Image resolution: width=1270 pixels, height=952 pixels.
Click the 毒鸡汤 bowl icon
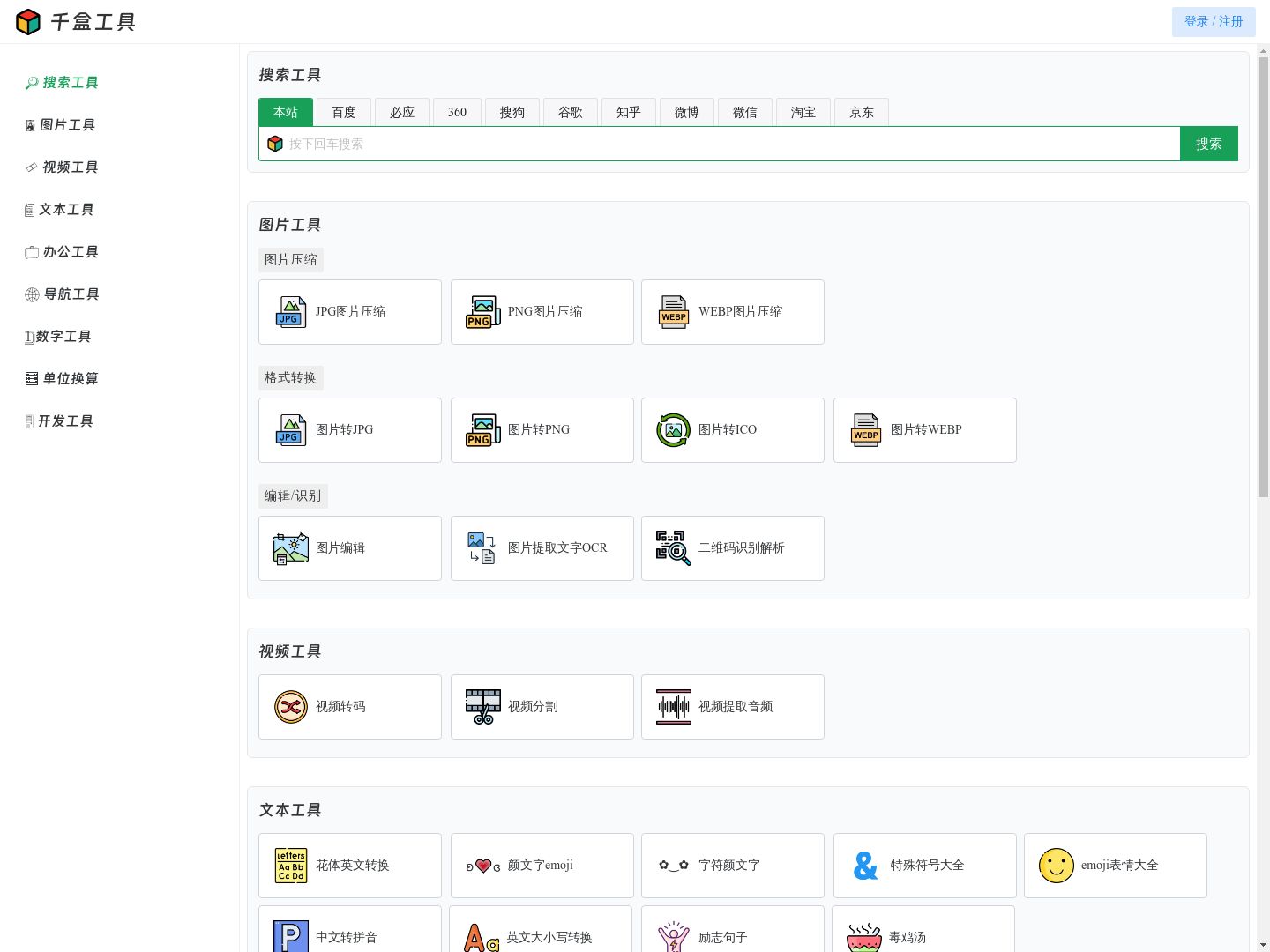864,937
